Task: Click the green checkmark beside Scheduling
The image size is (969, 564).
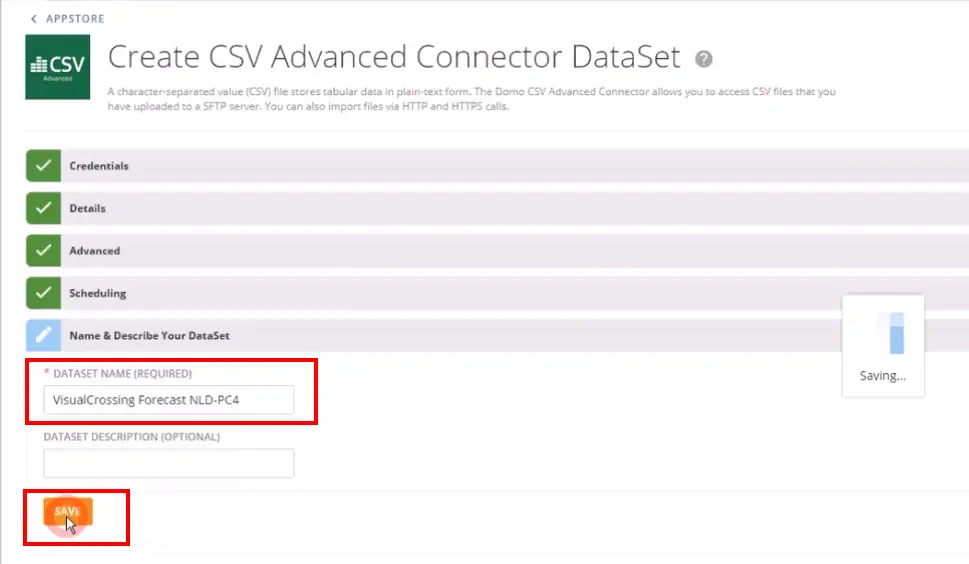Action: [42, 294]
